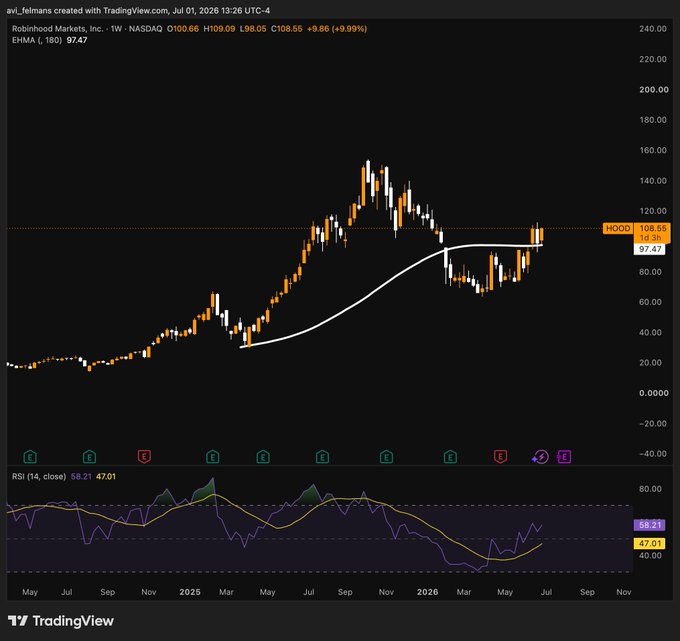Click the "+9.86 (+9.99%)" change value

(x=337, y=29)
